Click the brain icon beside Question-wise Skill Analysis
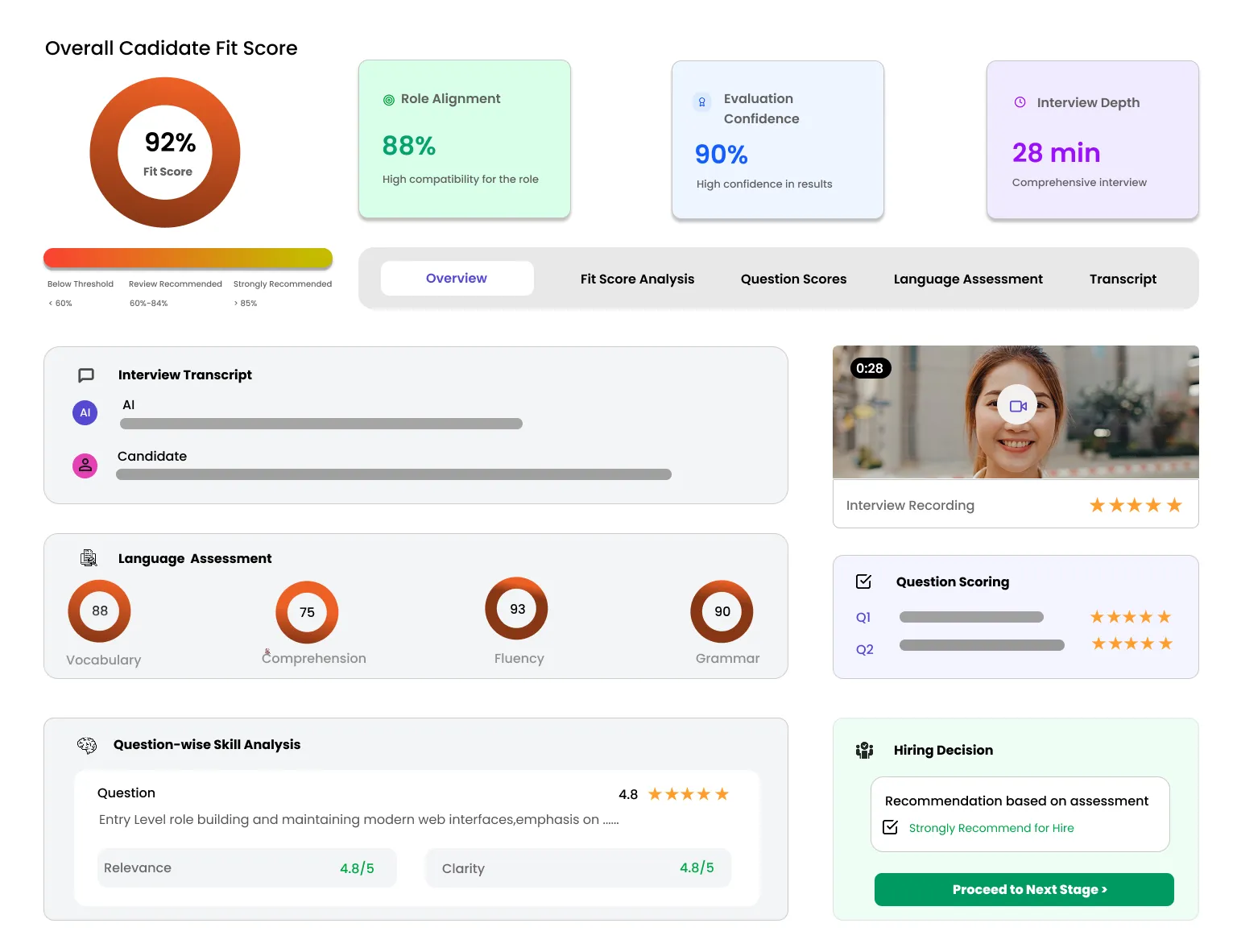This screenshot has height=952, width=1237. pos(86,744)
